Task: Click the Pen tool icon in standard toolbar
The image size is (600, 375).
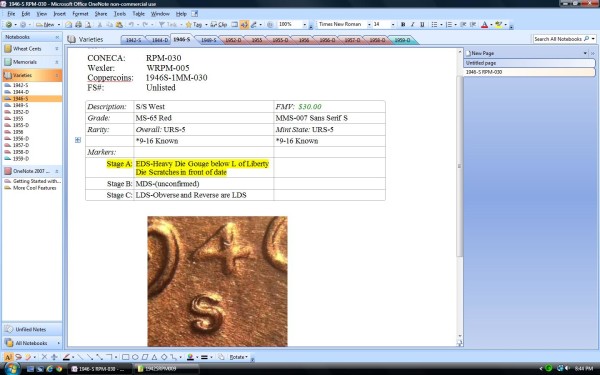Action: tap(253, 24)
